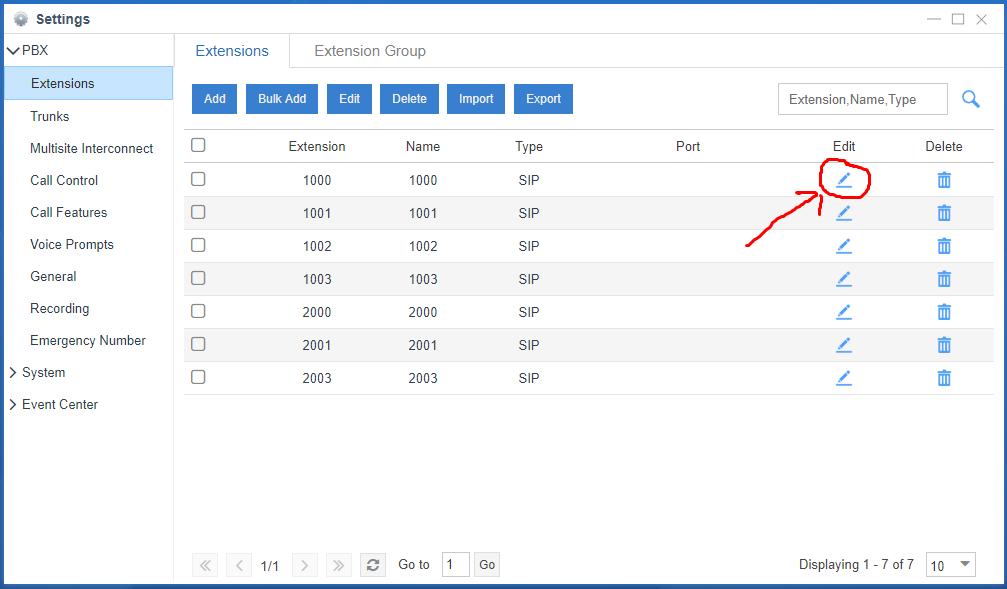
Task: Edit extension 1001 via pencil icon
Action: [x=844, y=213]
